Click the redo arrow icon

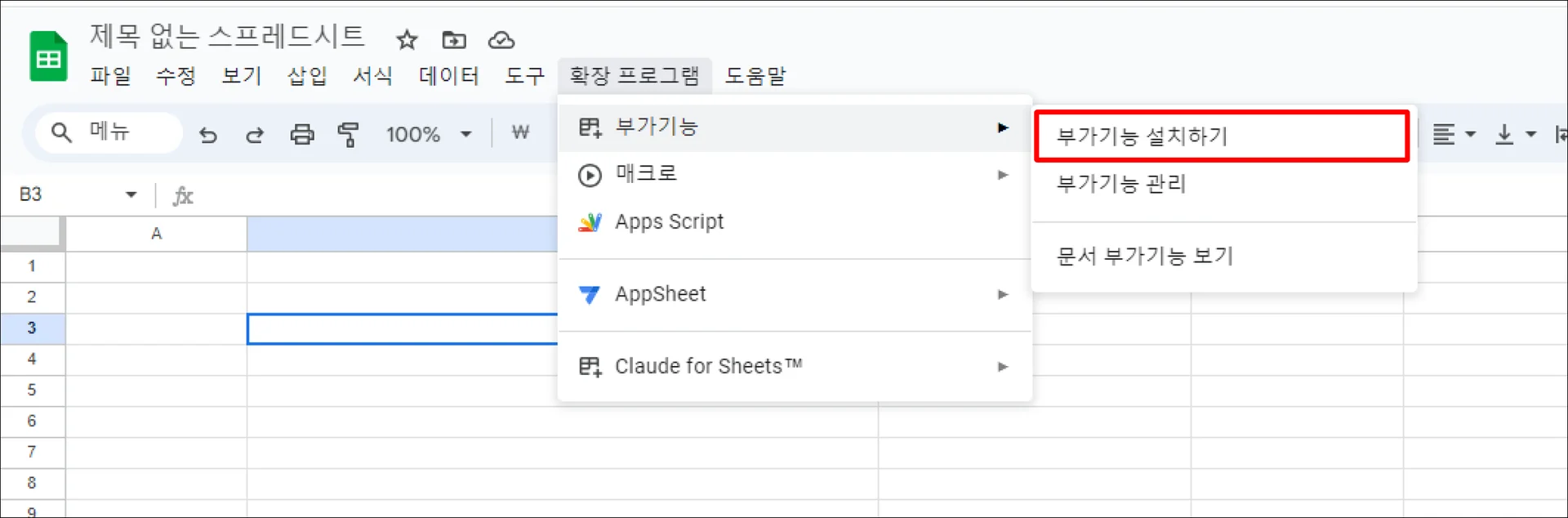255,134
